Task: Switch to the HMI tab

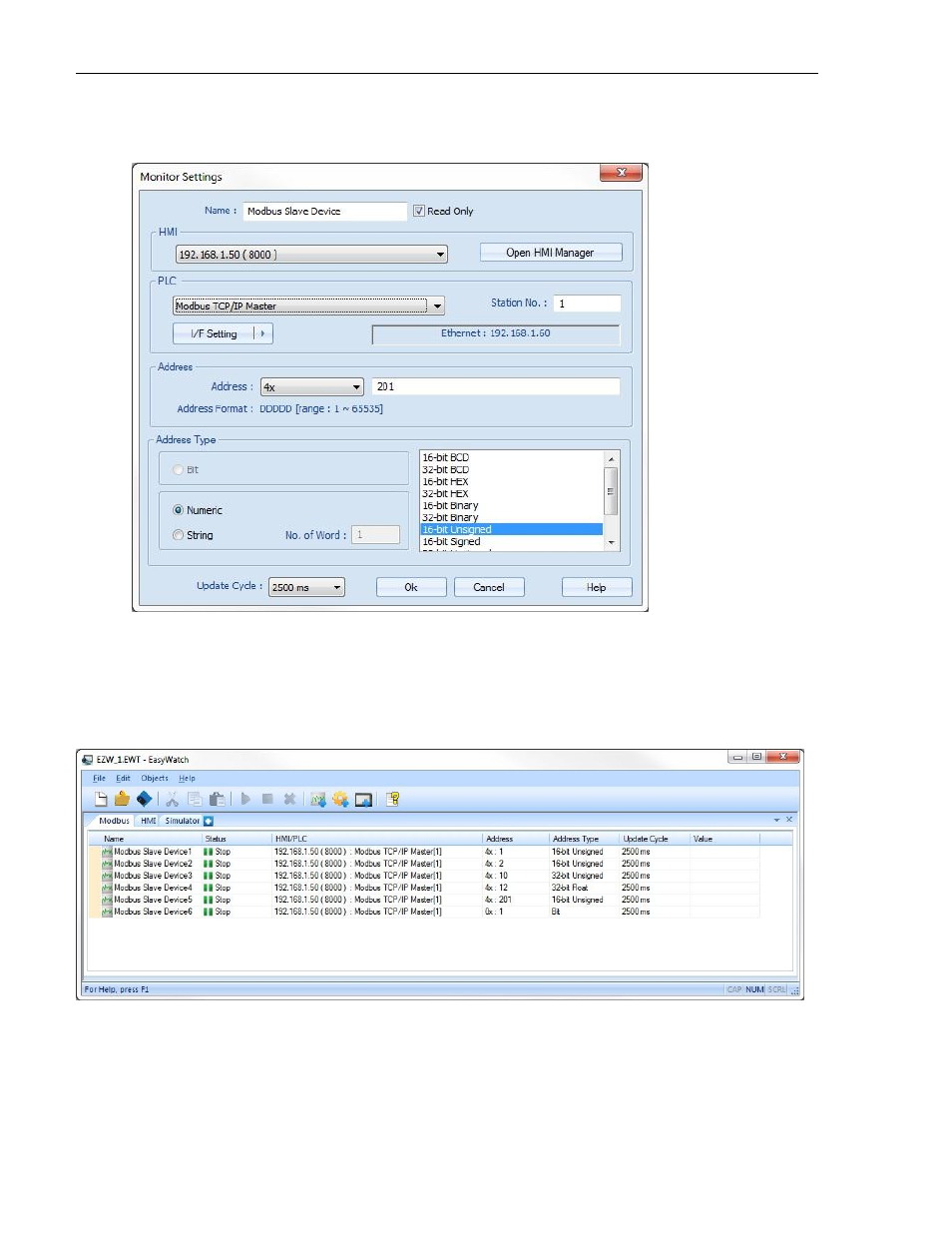Action: 148,821
